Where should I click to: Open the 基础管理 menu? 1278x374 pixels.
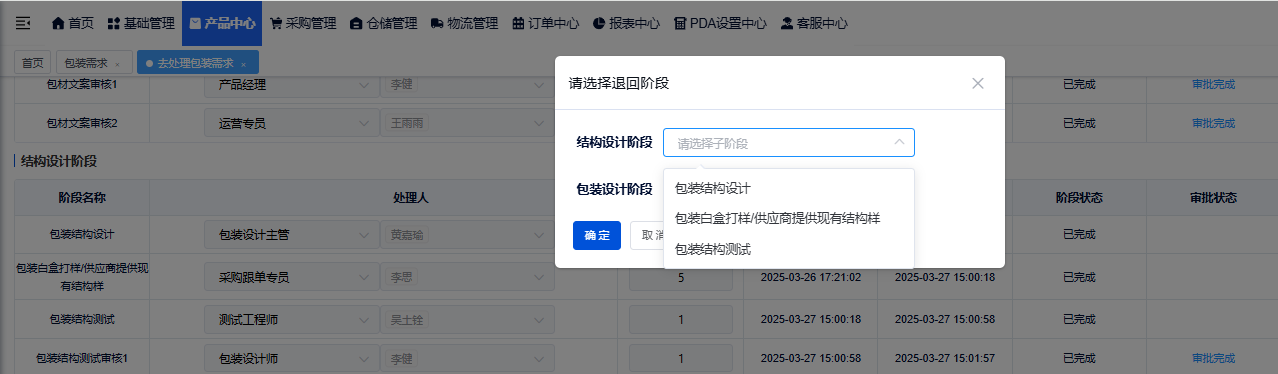click(142, 22)
